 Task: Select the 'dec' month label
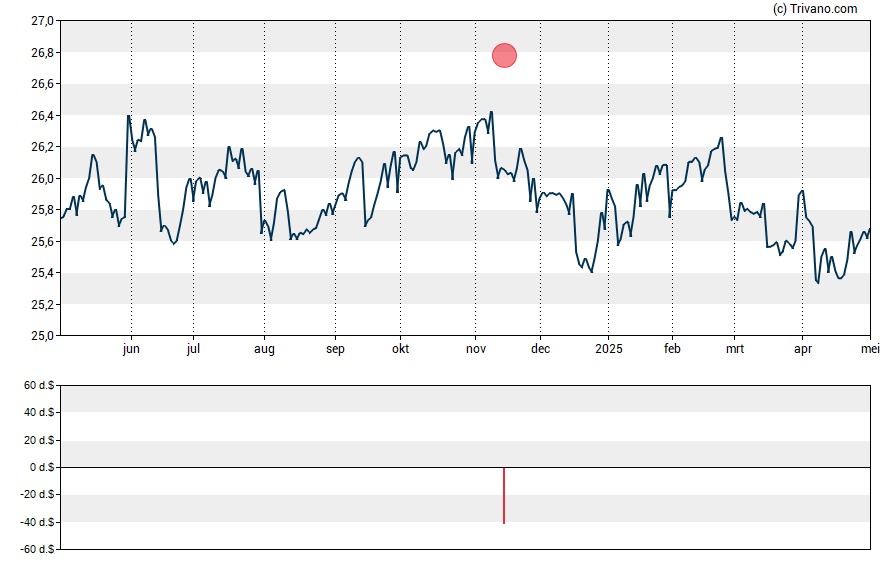point(540,349)
